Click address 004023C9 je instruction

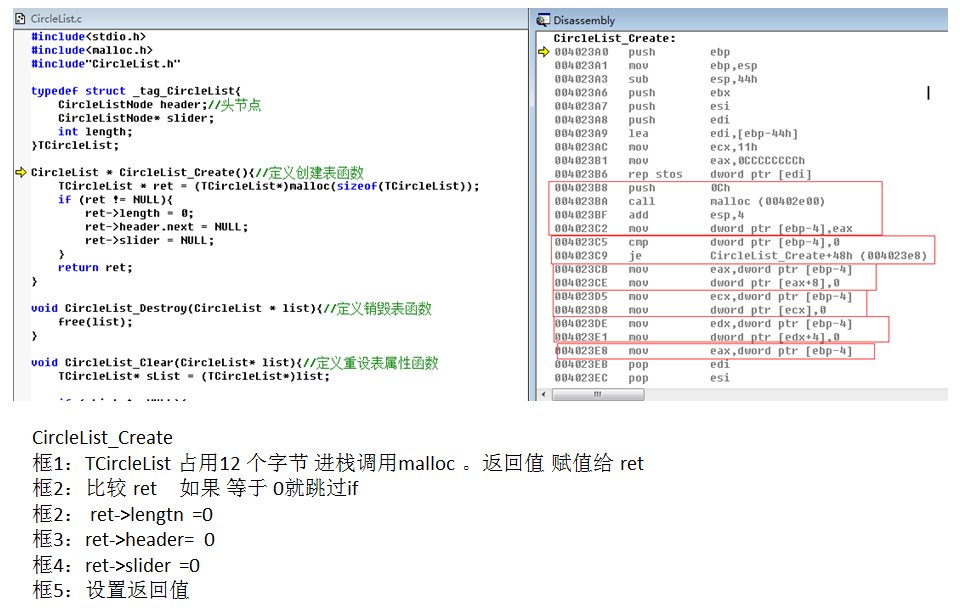point(741,255)
